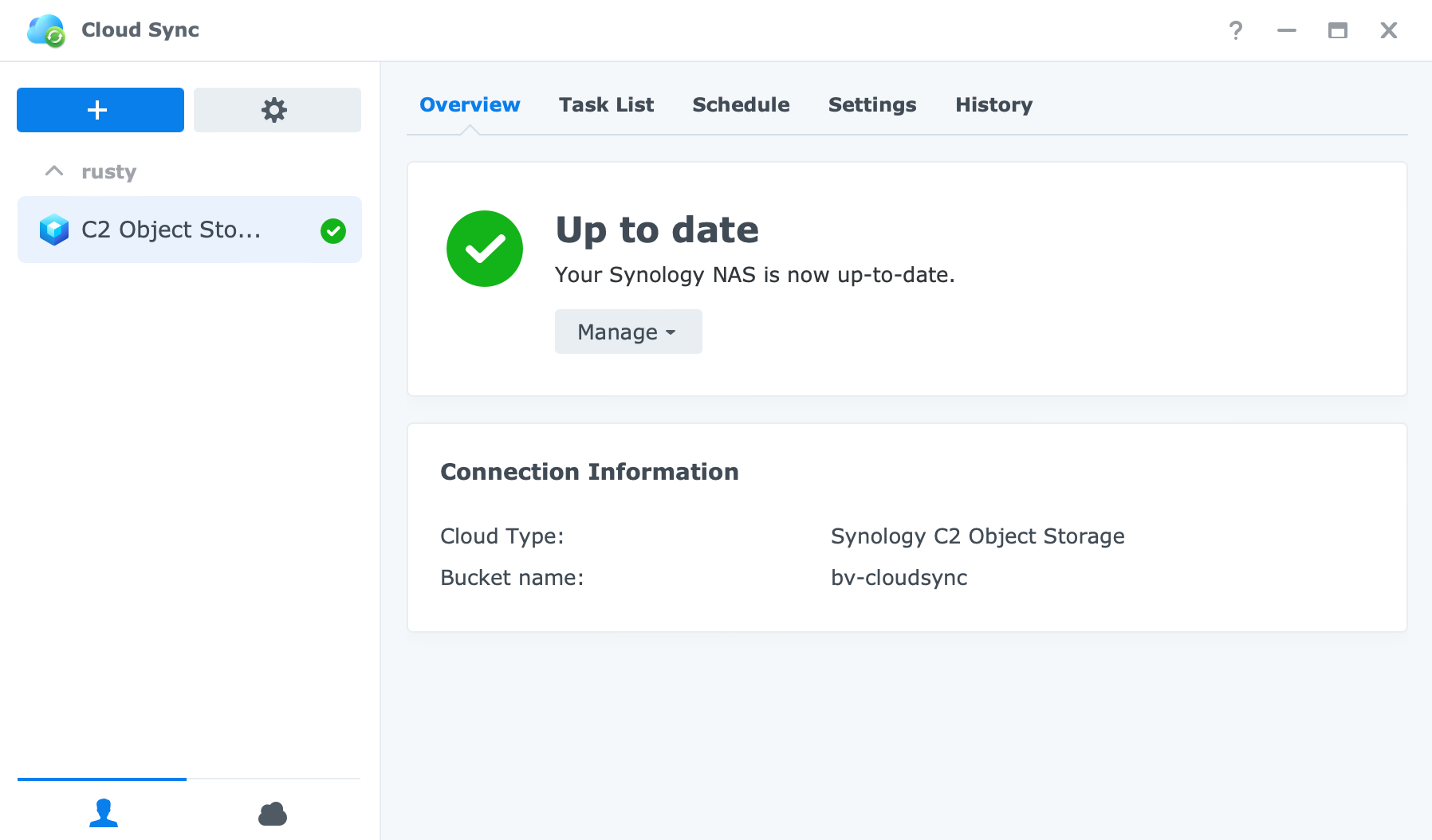The height and width of the screenshot is (840, 1432).
Task: Click the Connection Information heading
Action: [589, 472]
